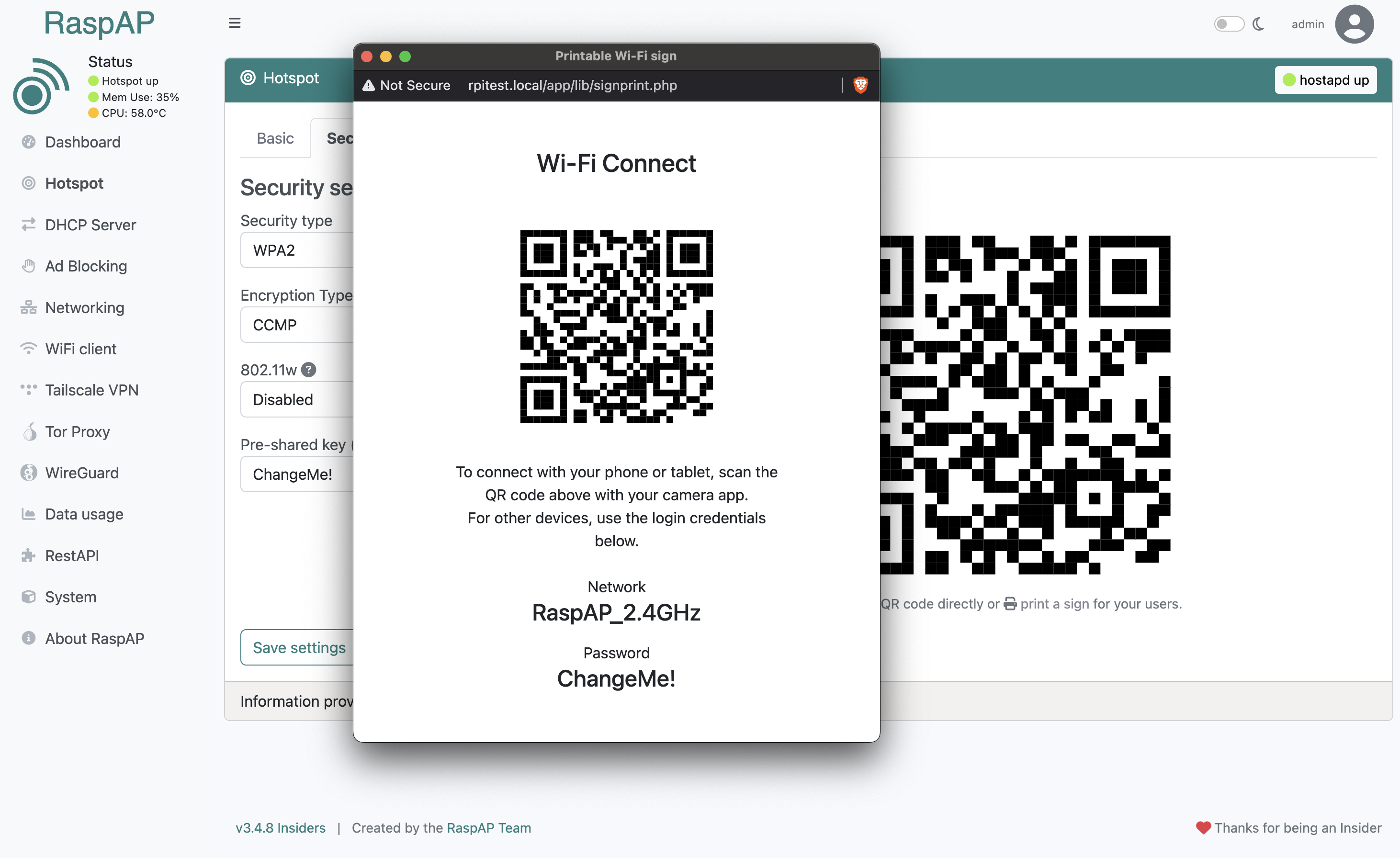This screenshot has width=1400, height=858.
Task: Click the moon dark-mode icon
Action: pos(1259,24)
